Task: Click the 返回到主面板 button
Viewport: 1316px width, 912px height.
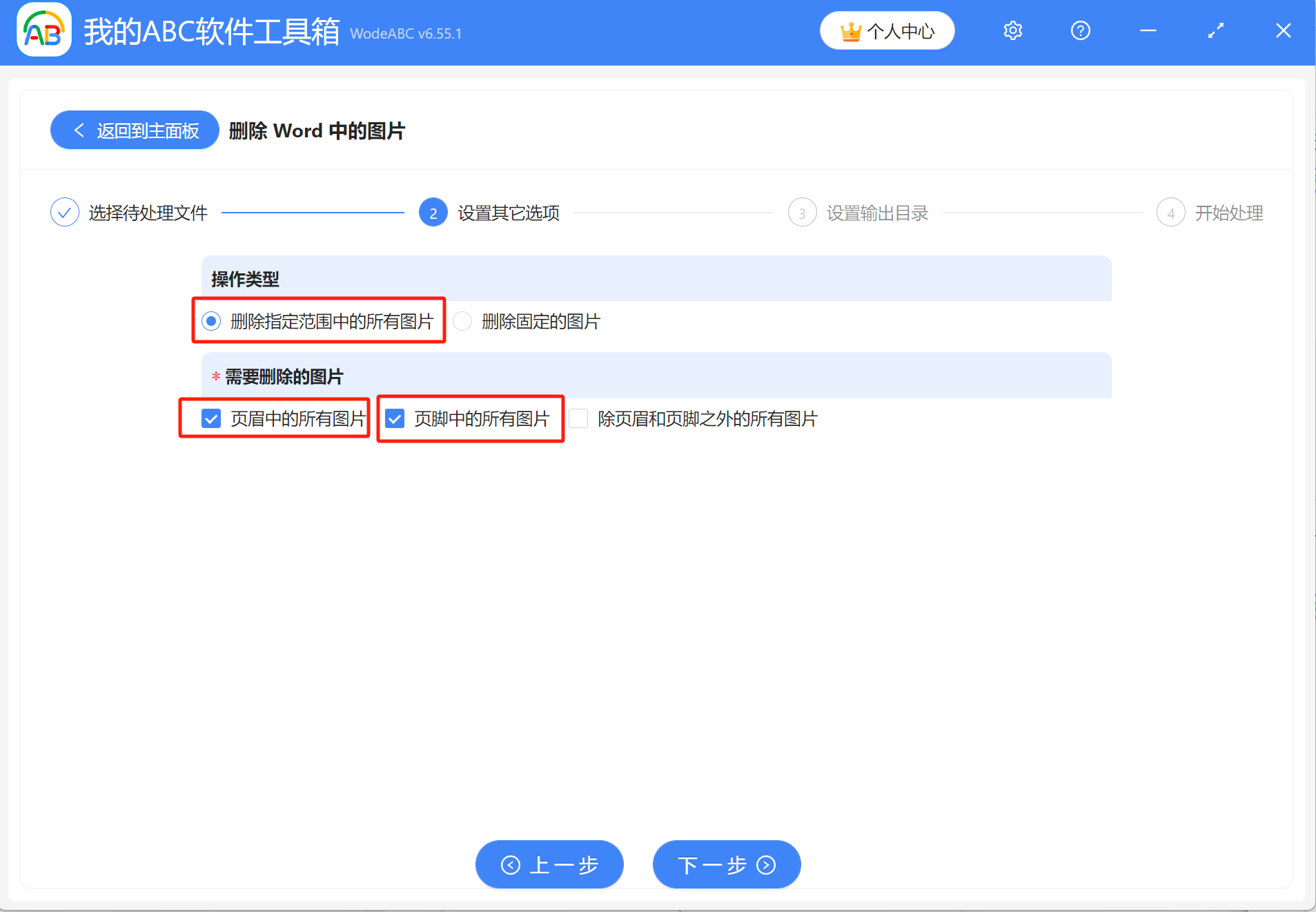Action: coord(134,130)
